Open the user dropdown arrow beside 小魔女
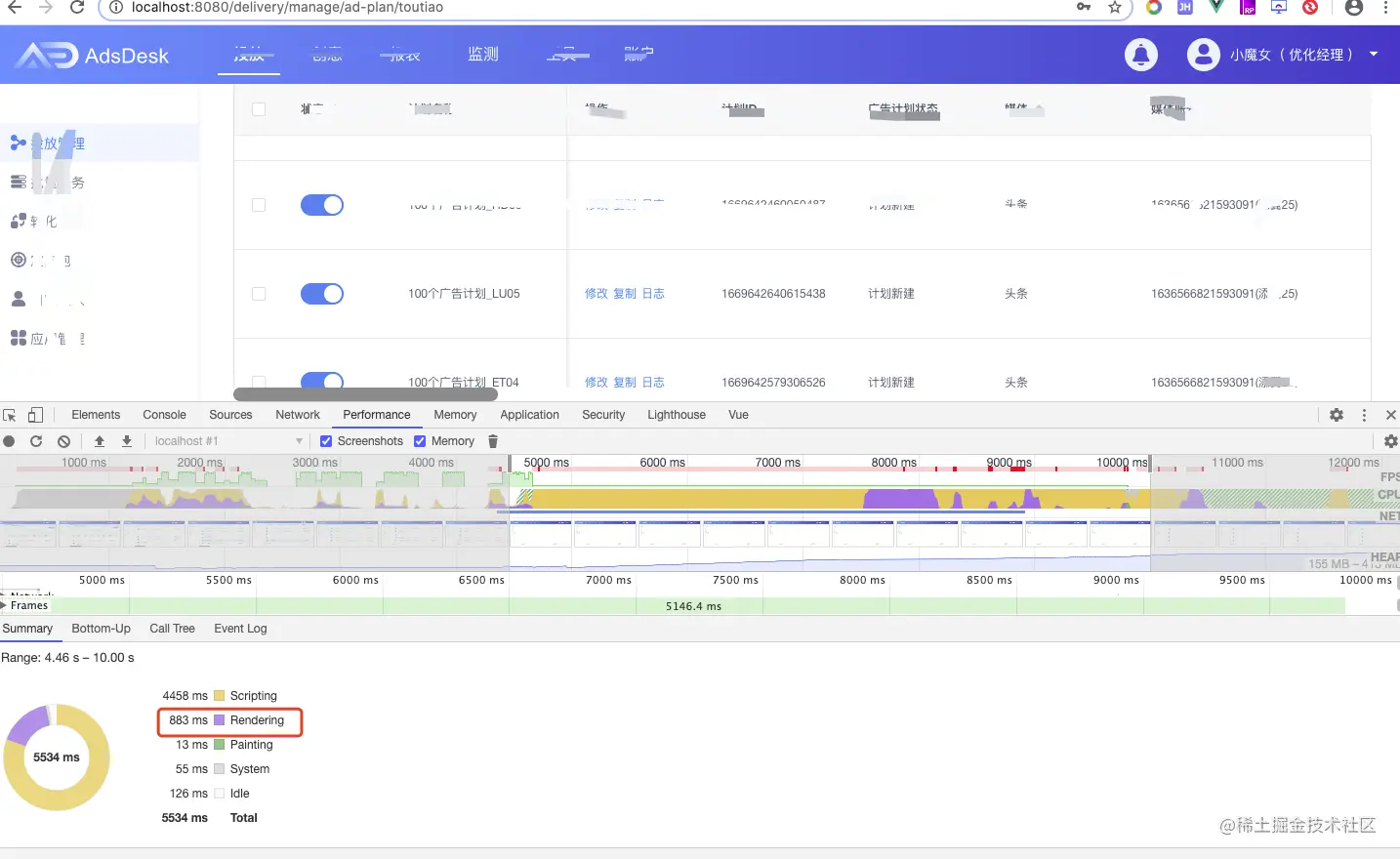1400x859 pixels. (1374, 55)
